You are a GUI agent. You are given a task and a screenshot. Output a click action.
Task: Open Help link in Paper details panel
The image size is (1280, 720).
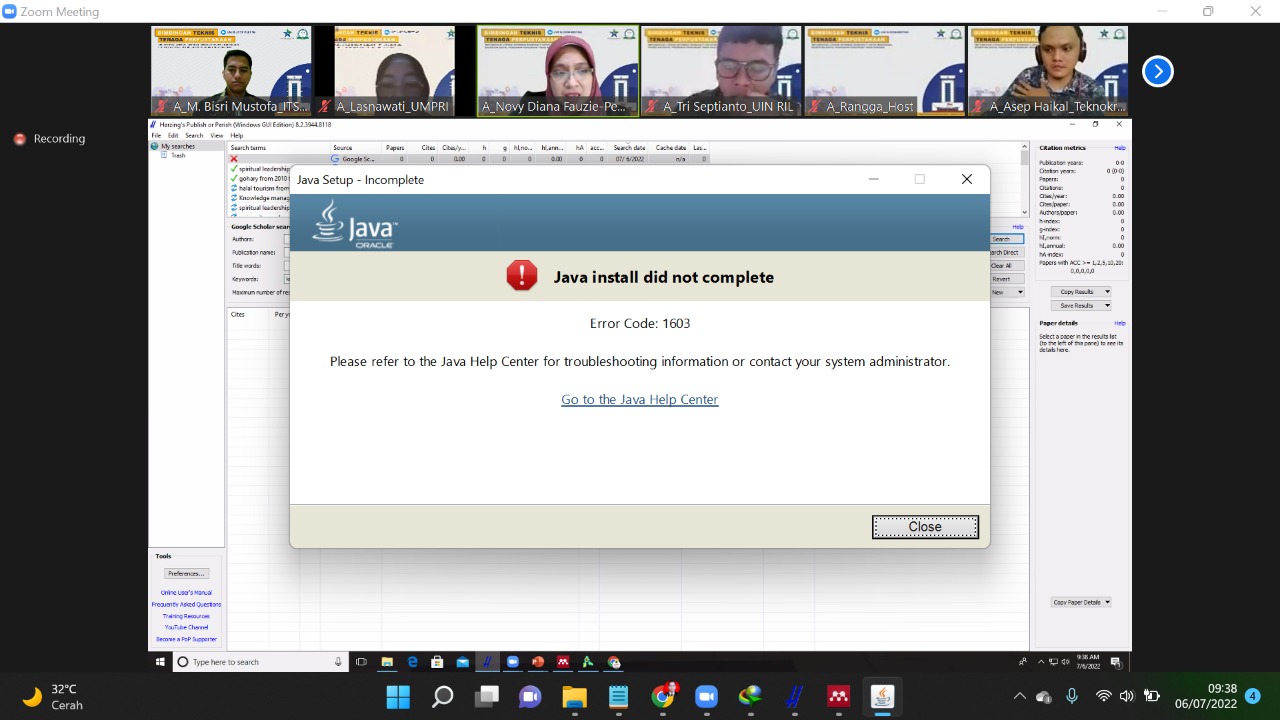1119,323
